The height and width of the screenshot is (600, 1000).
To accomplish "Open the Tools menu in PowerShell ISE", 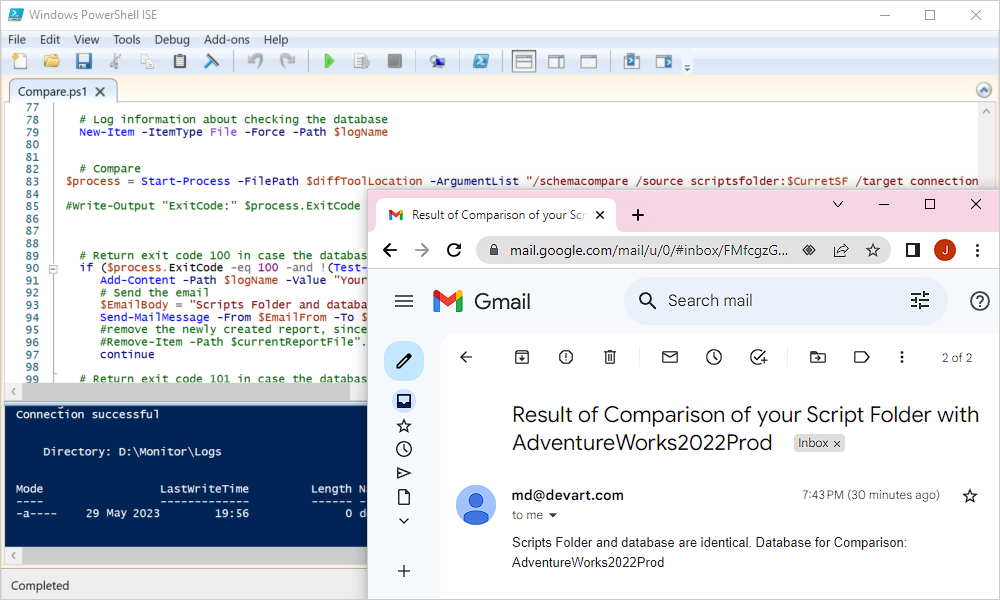I will [x=126, y=40].
